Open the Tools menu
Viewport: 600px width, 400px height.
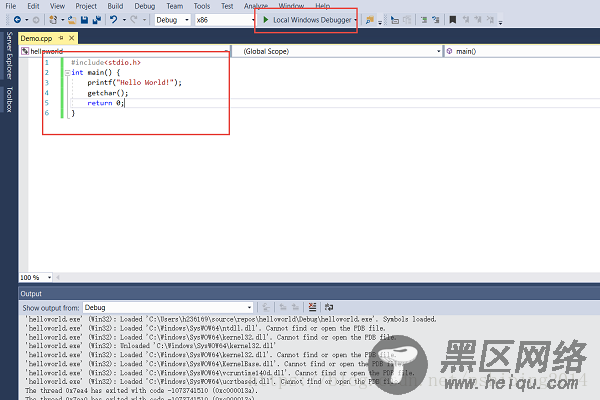(x=202, y=6)
